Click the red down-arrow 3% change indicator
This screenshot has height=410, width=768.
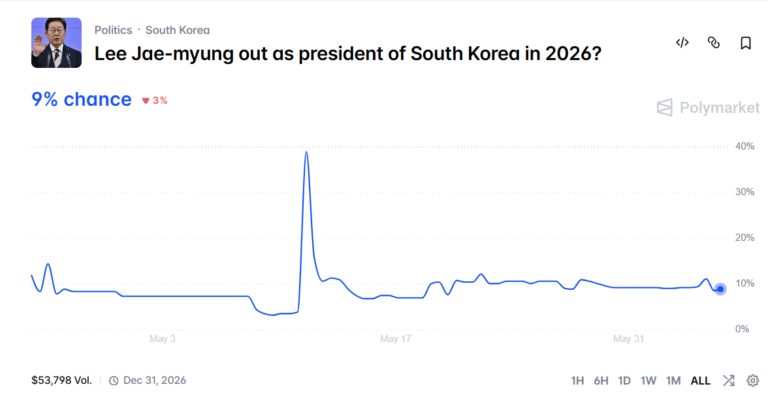[155, 100]
